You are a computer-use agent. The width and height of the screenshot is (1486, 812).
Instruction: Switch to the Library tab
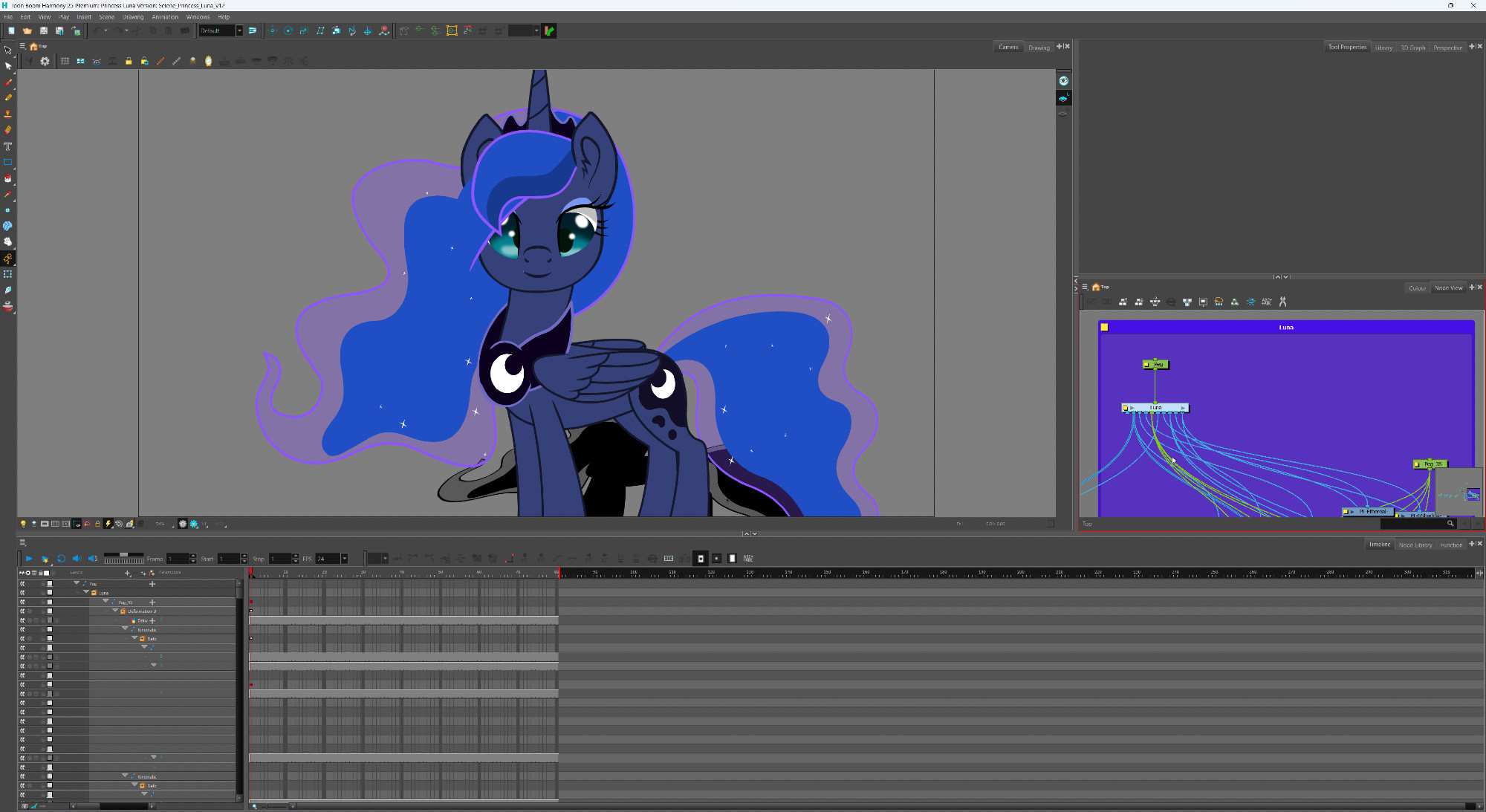(1383, 48)
